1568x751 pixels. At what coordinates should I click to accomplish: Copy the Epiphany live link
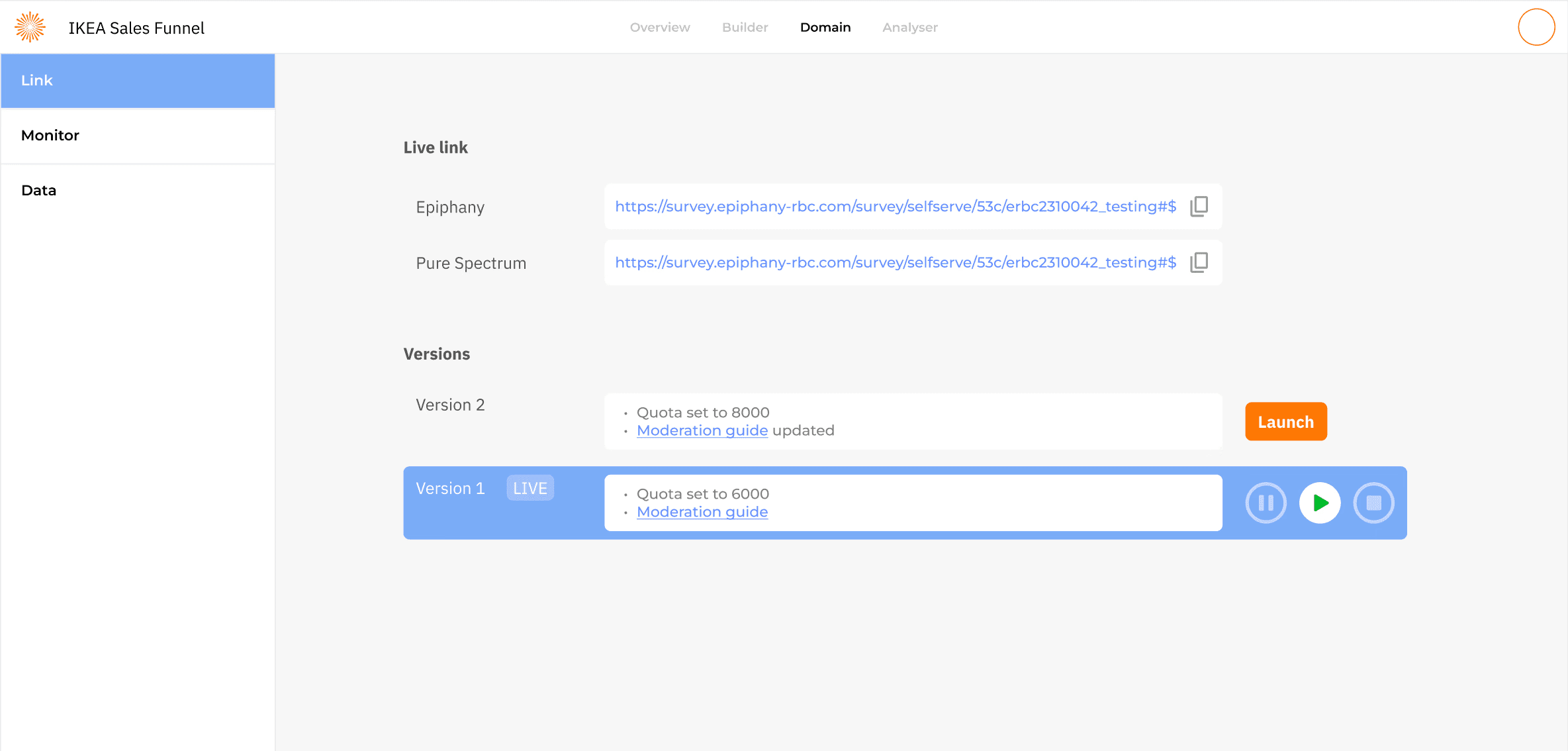click(x=1199, y=207)
